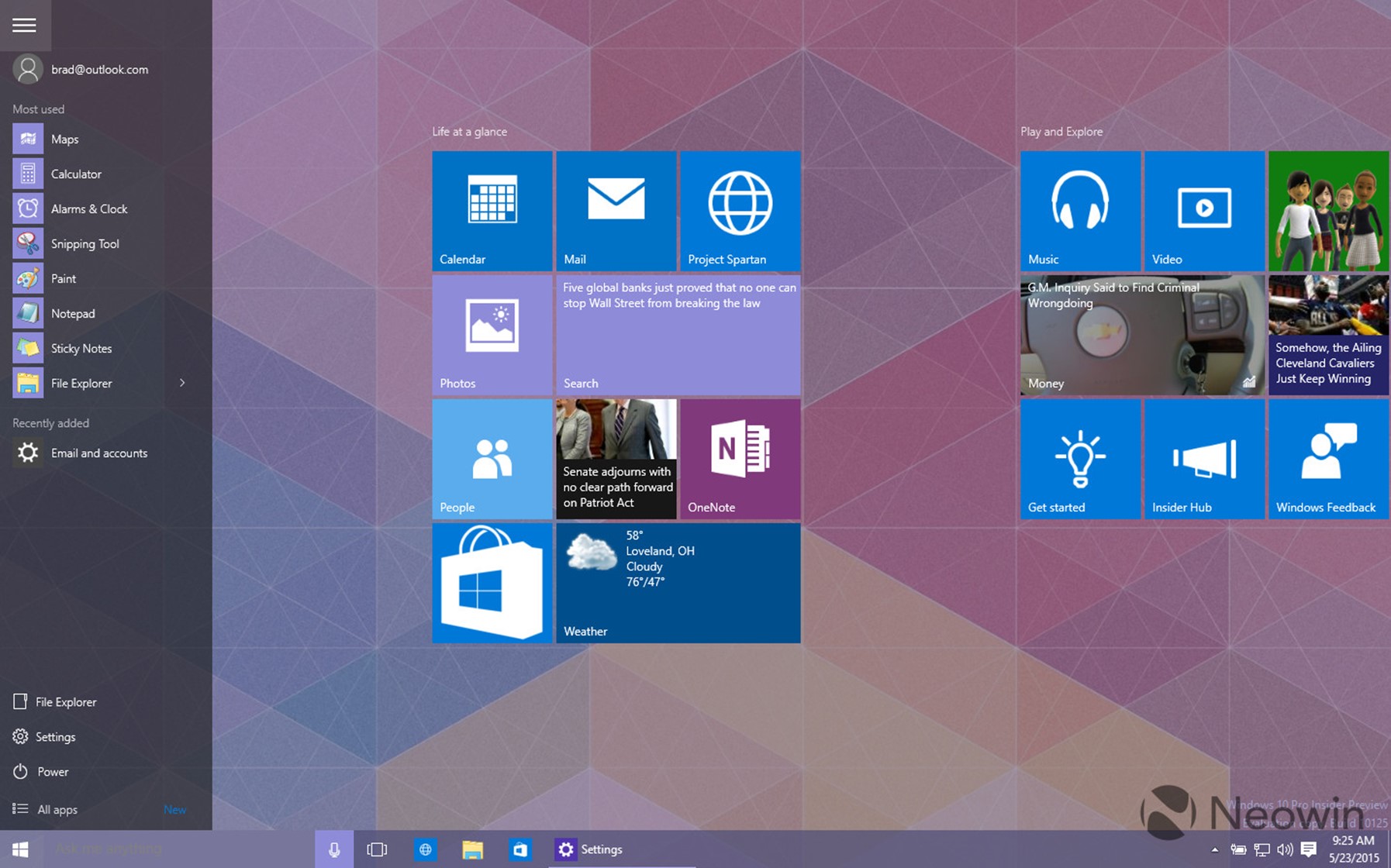The image size is (1391, 868).
Task: Open the OneNote tile
Action: 740,459
